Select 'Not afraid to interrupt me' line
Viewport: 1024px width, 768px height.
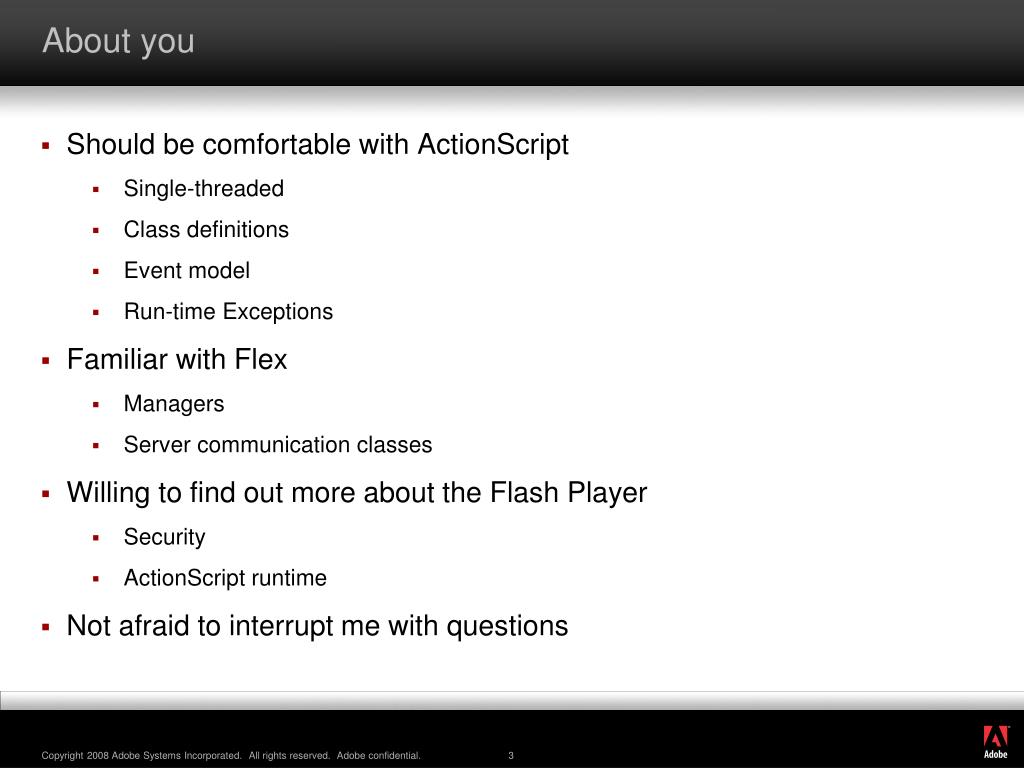317,626
